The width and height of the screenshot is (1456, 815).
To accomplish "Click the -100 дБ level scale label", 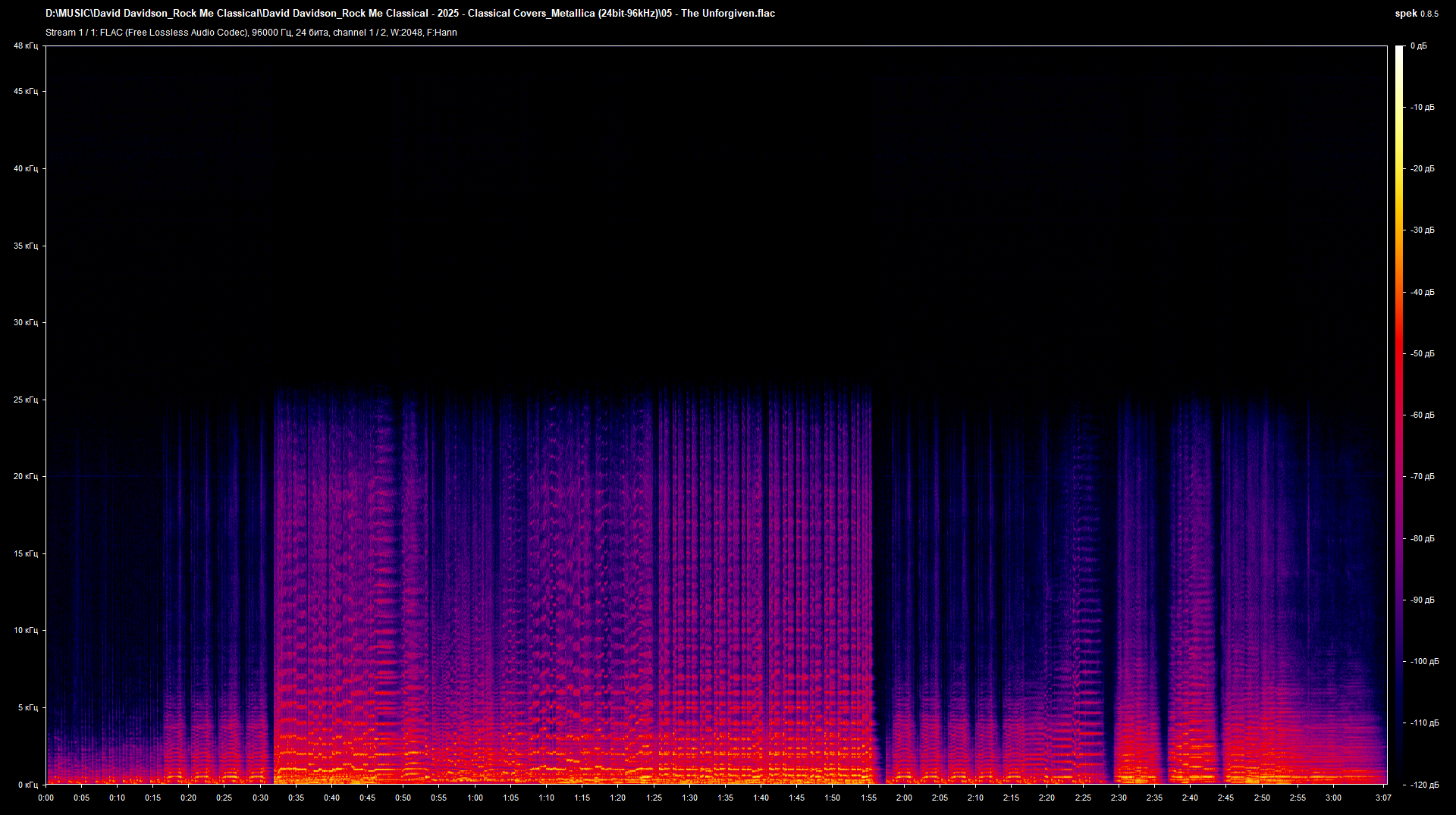I will coord(1424,662).
